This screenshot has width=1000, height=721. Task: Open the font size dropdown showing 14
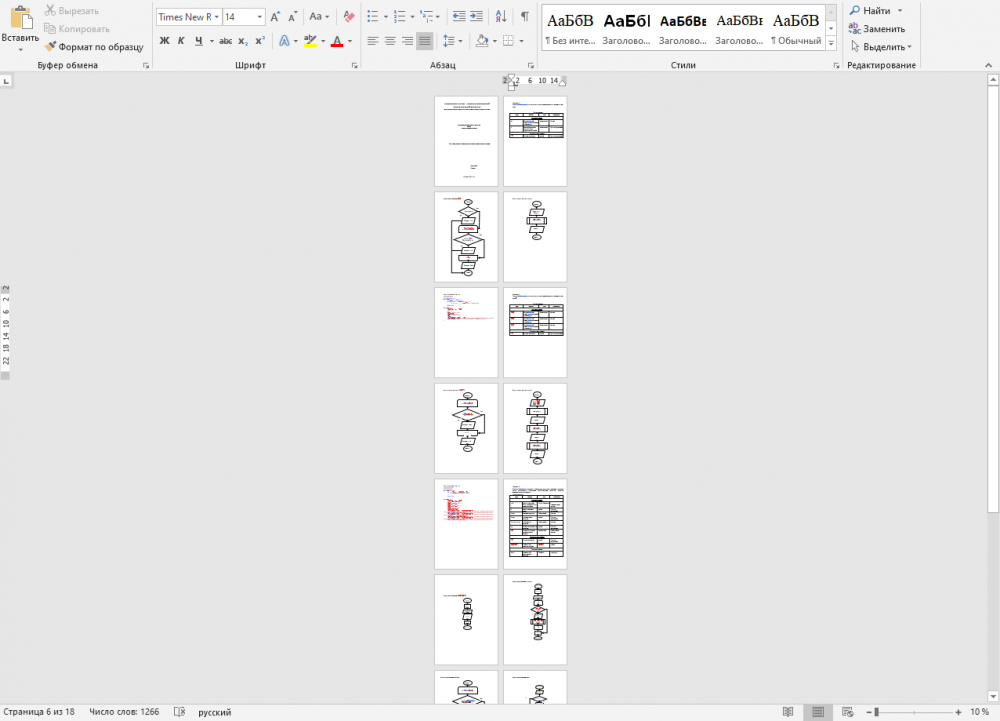(260, 17)
